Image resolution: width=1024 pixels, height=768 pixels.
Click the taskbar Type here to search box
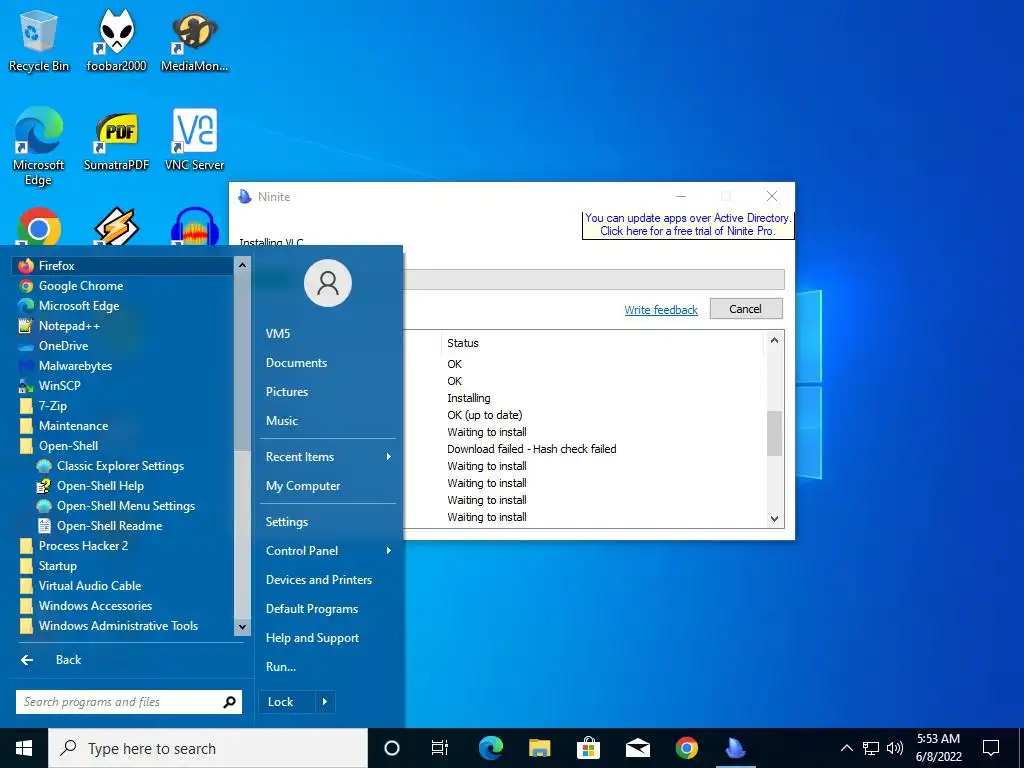(x=208, y=748)
